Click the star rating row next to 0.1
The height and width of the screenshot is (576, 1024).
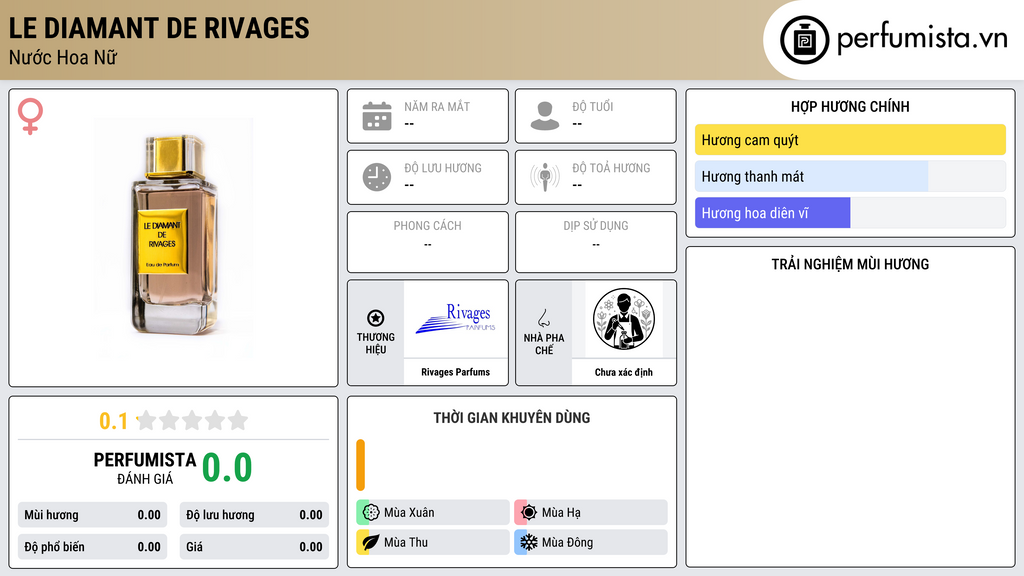coord(193,421)
